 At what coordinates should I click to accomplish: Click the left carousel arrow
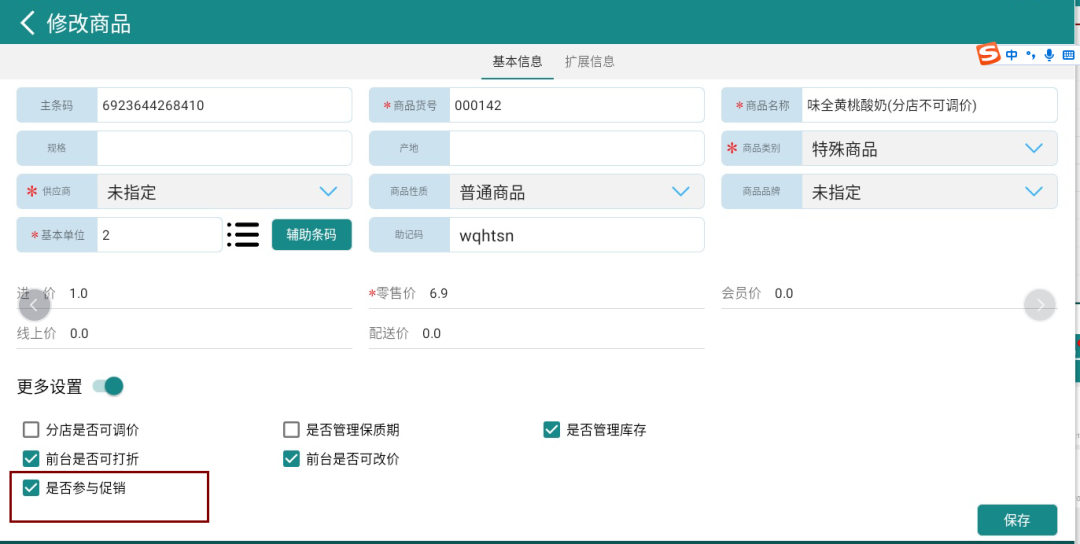click(34, 305)
